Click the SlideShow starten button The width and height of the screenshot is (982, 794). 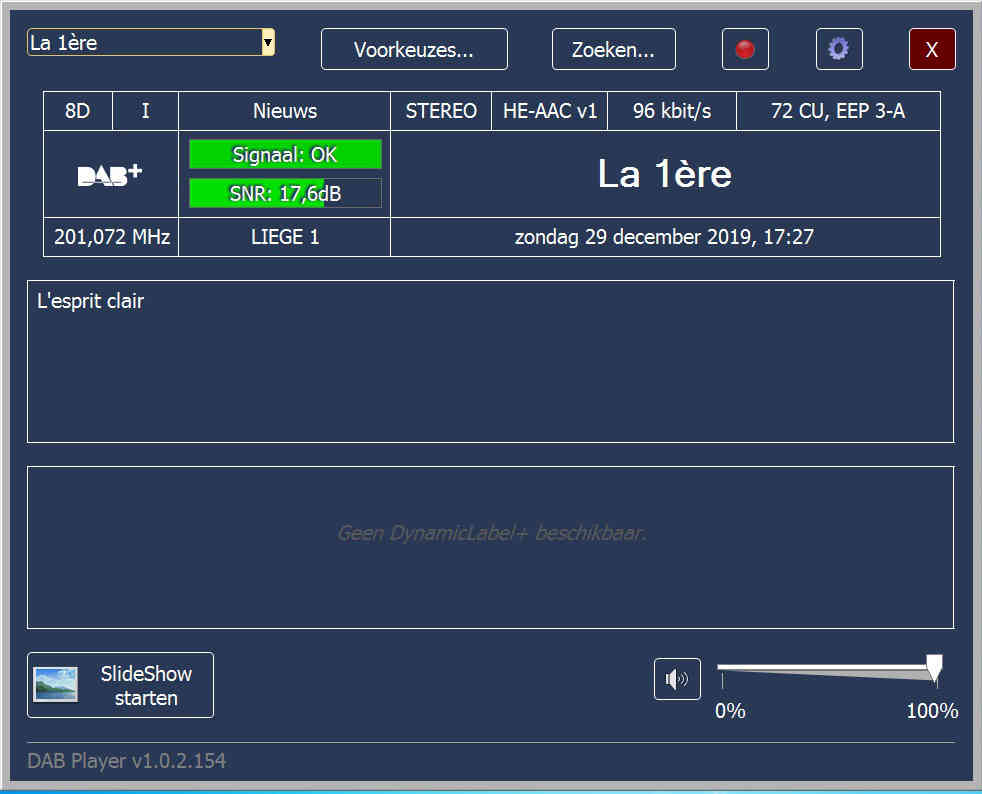click(x=120, y=685)
